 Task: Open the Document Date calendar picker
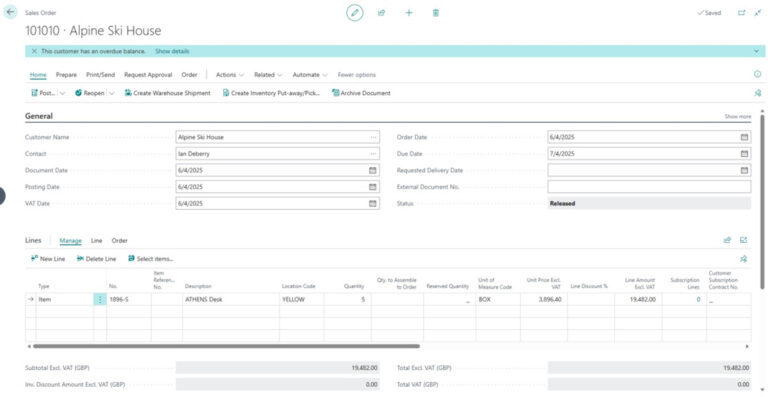click(373, 170)
